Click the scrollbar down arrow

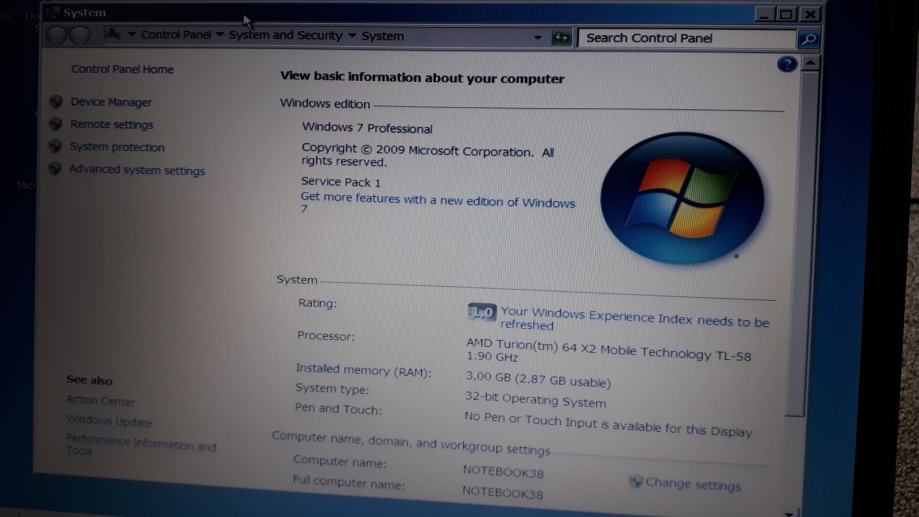(789, 513)
